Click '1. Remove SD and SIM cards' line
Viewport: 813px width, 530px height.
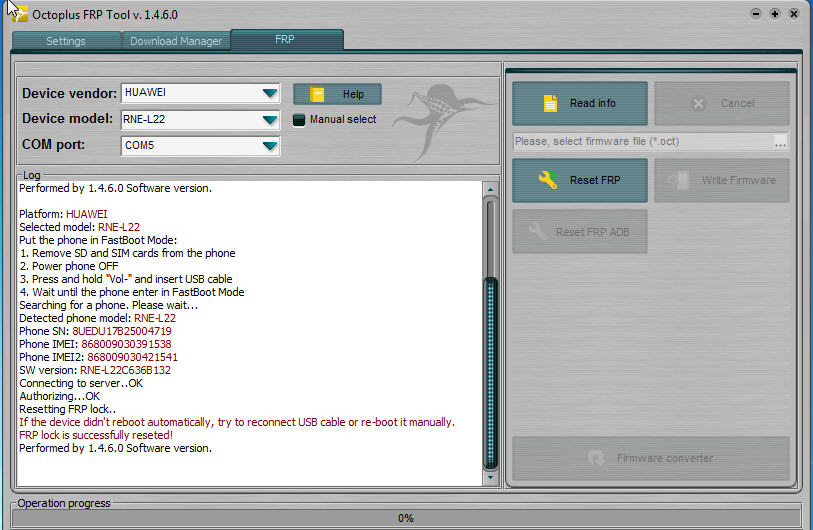coord(128,253)
